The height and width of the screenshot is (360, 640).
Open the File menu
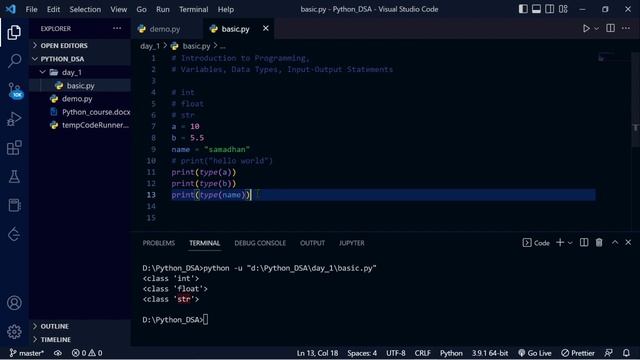point(31,9)
